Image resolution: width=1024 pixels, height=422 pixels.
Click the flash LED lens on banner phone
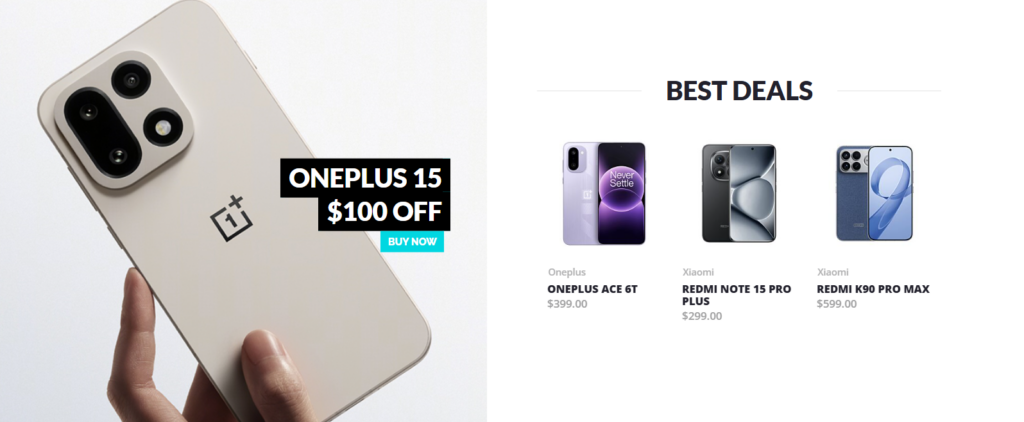pos(162,127)
